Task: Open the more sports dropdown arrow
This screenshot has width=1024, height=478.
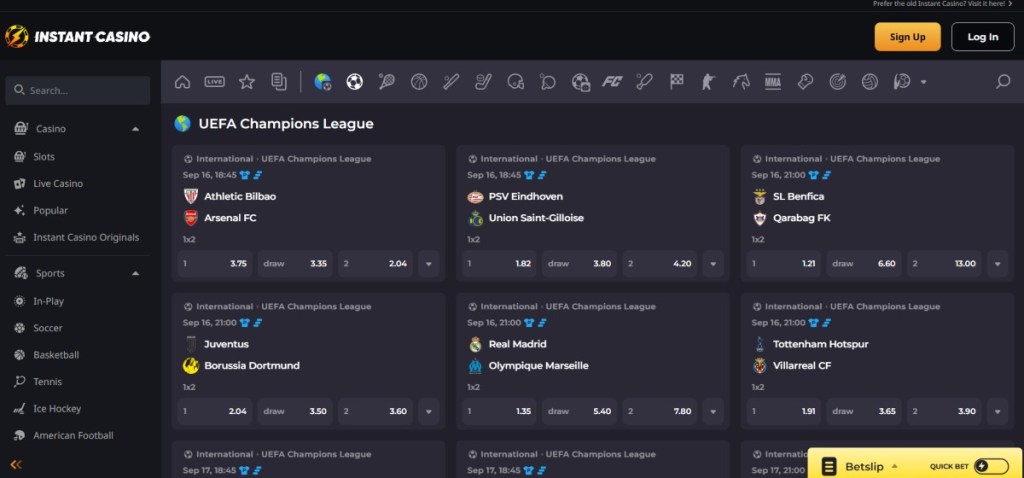Action: 923,82
